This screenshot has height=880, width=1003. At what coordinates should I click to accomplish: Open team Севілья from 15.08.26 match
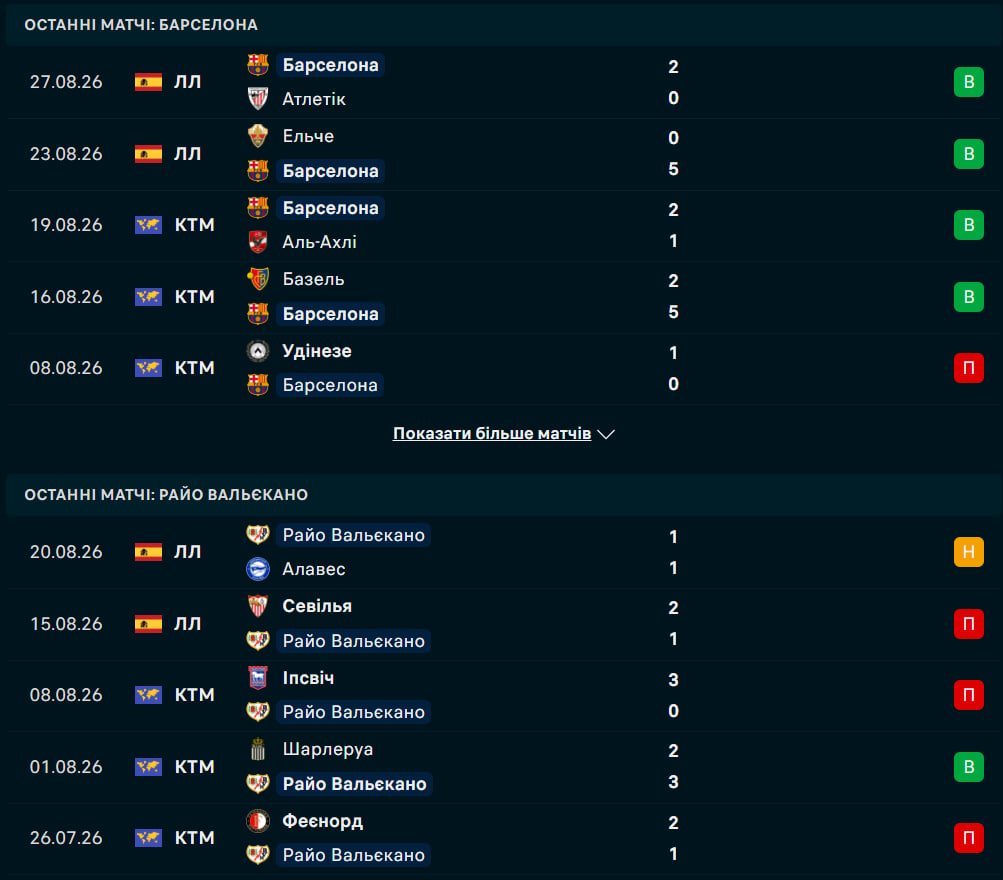[x=317, y=606]
